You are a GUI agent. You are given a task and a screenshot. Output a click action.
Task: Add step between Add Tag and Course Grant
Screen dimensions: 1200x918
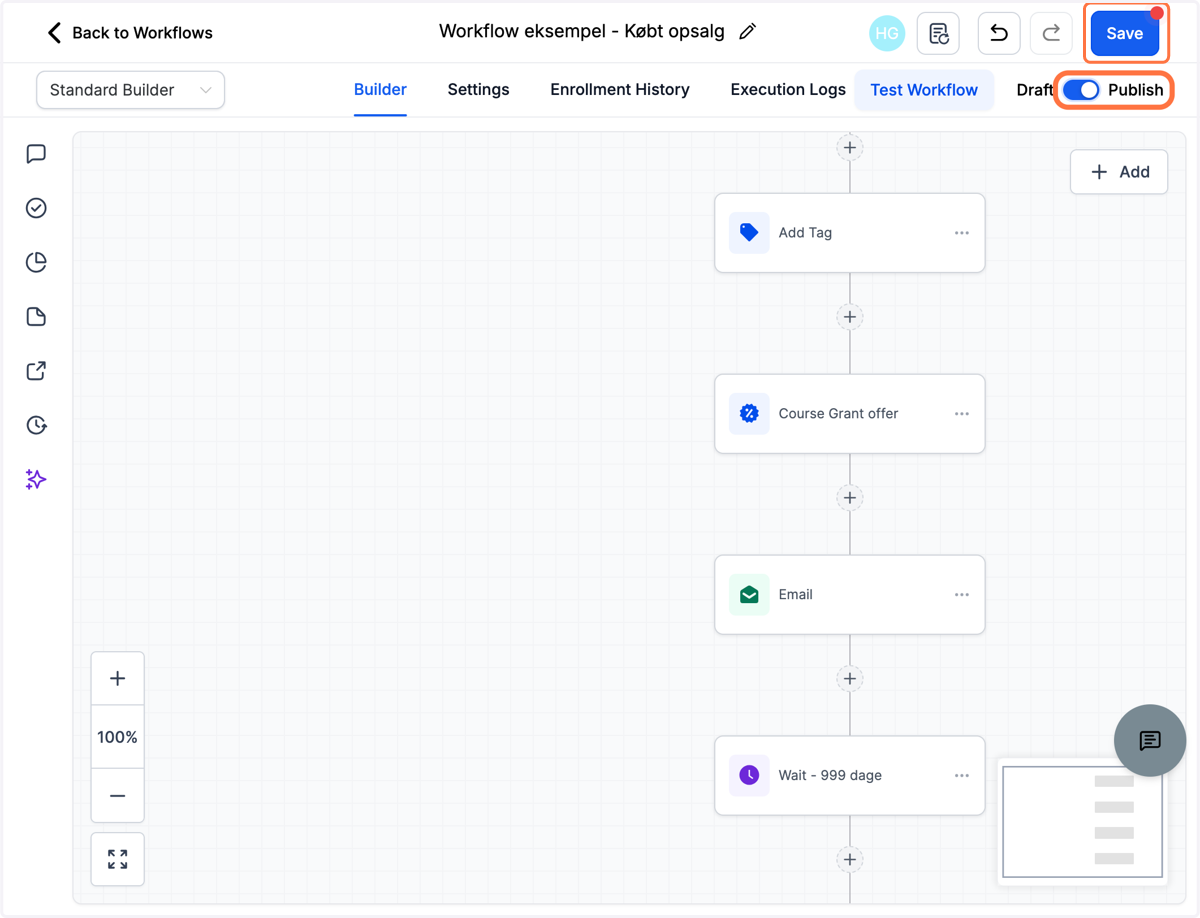click(850, 317)
